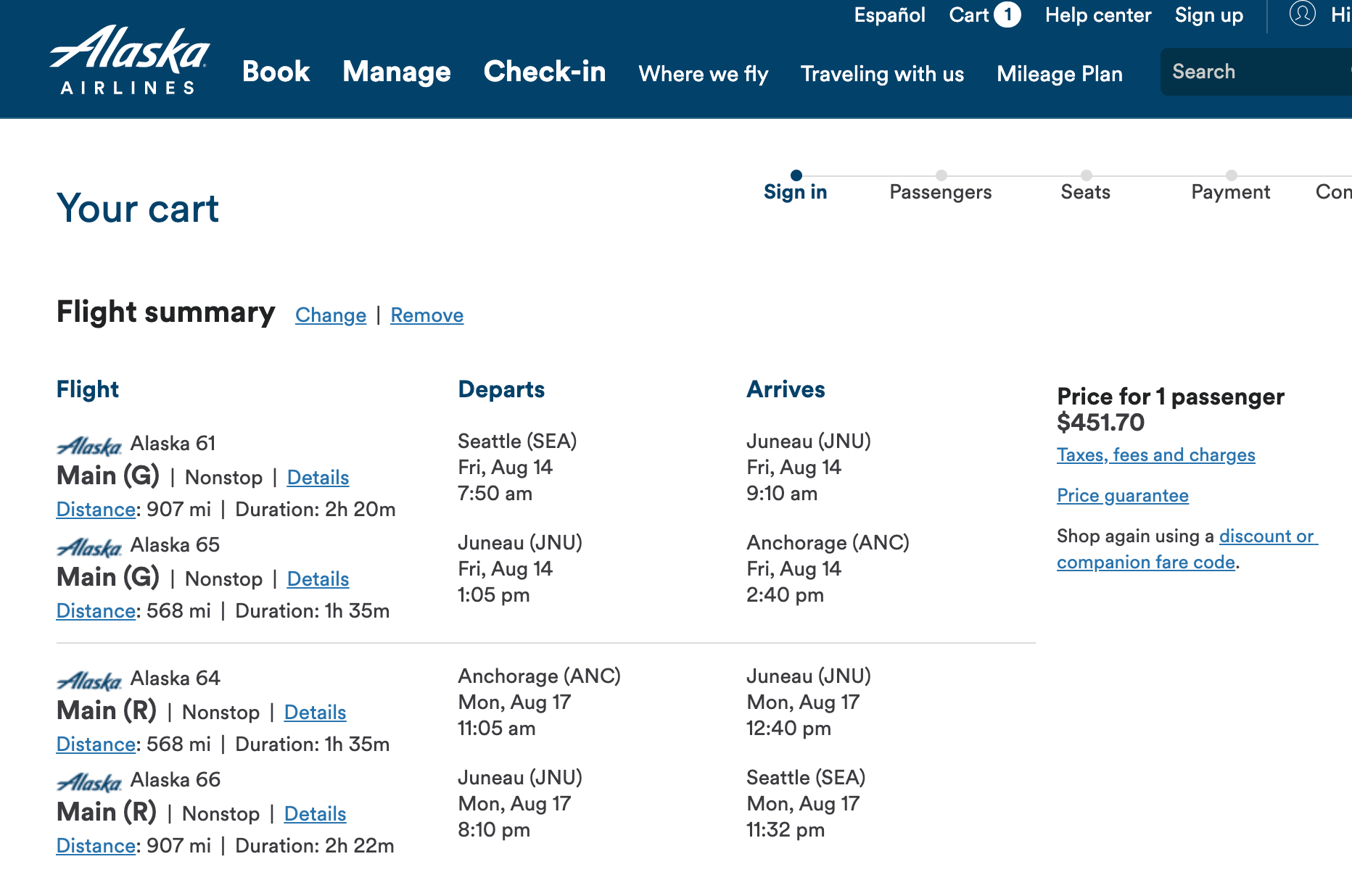The width and height of the screenshot is (1352, 896).
Task: Expand the Check-in navigation item
Action: coord(544,72)
